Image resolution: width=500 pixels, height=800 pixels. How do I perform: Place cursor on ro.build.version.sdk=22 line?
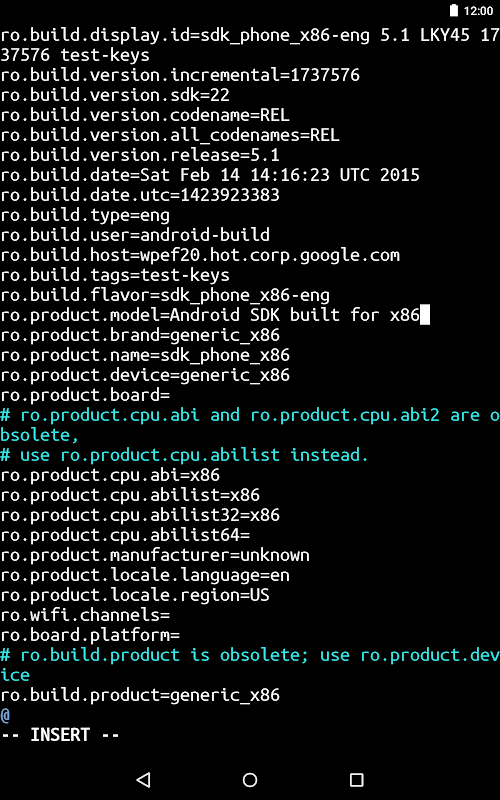[115, 95]
